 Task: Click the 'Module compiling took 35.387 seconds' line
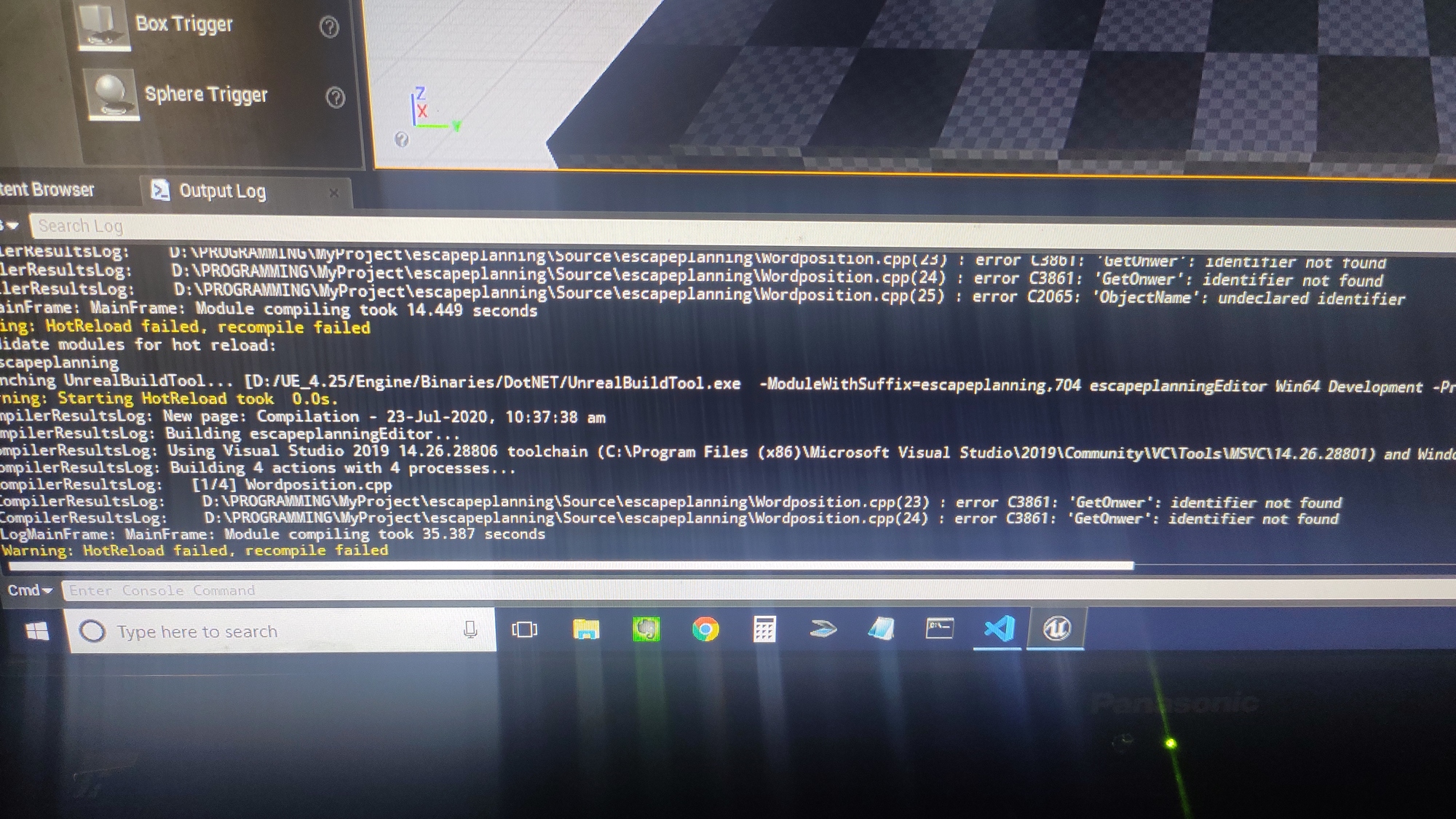click(273, 534)
